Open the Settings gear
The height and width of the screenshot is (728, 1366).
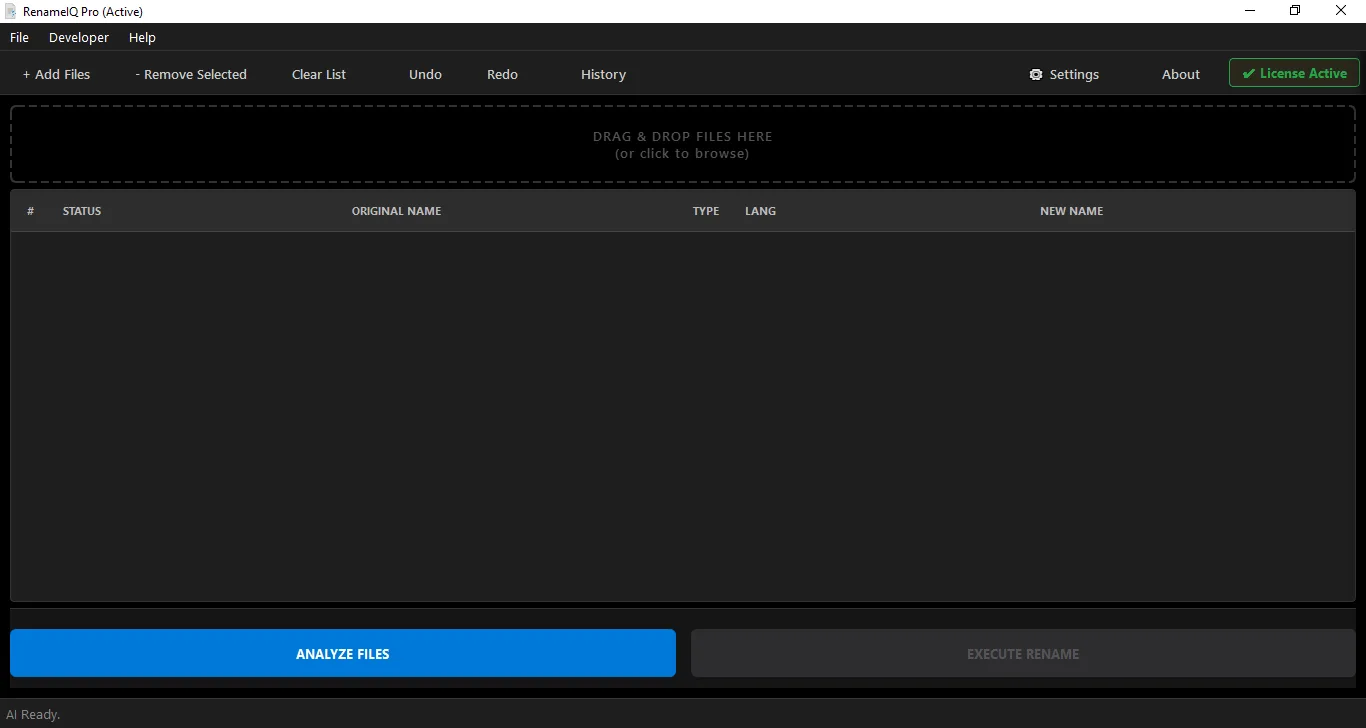tap(1064, 74)
